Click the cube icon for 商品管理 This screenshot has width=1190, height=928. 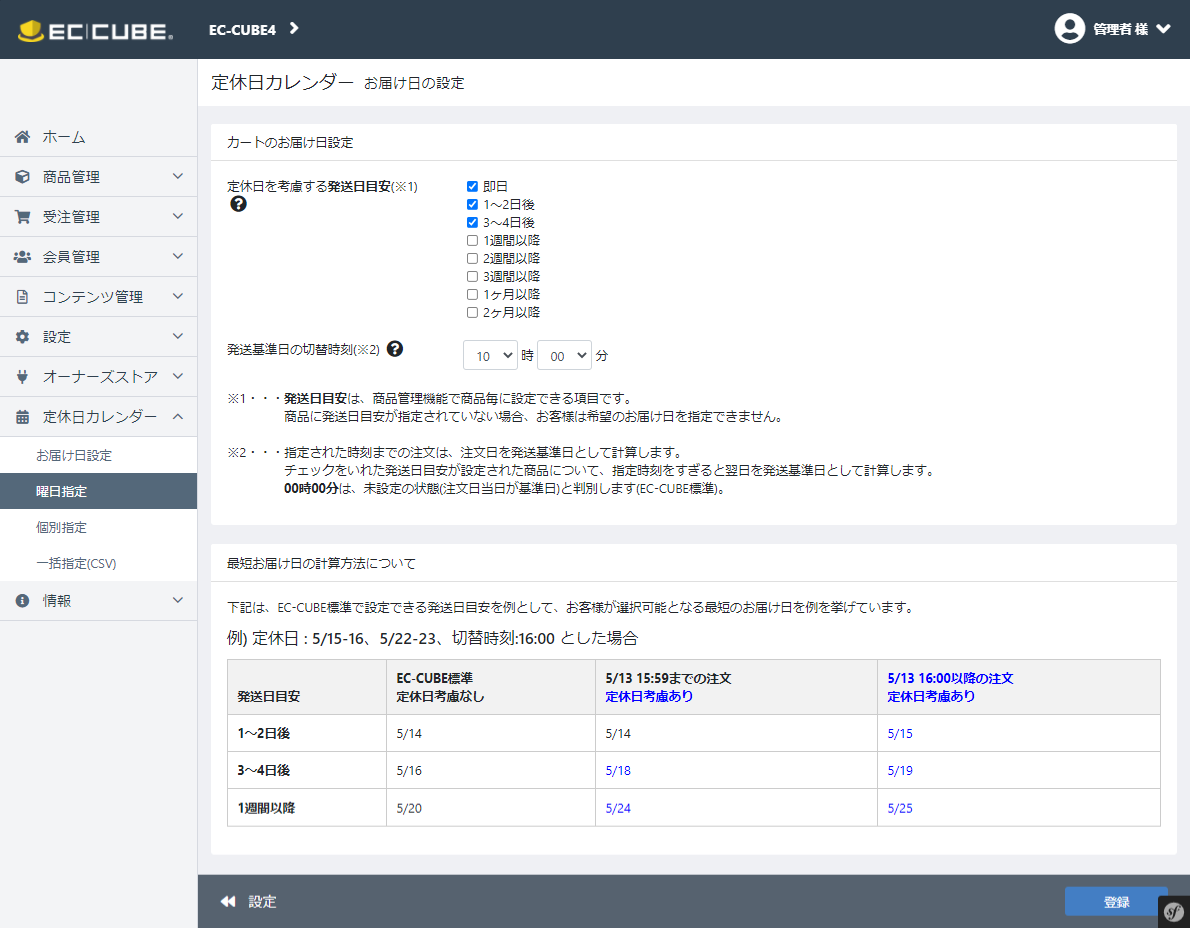coord(23,177)
